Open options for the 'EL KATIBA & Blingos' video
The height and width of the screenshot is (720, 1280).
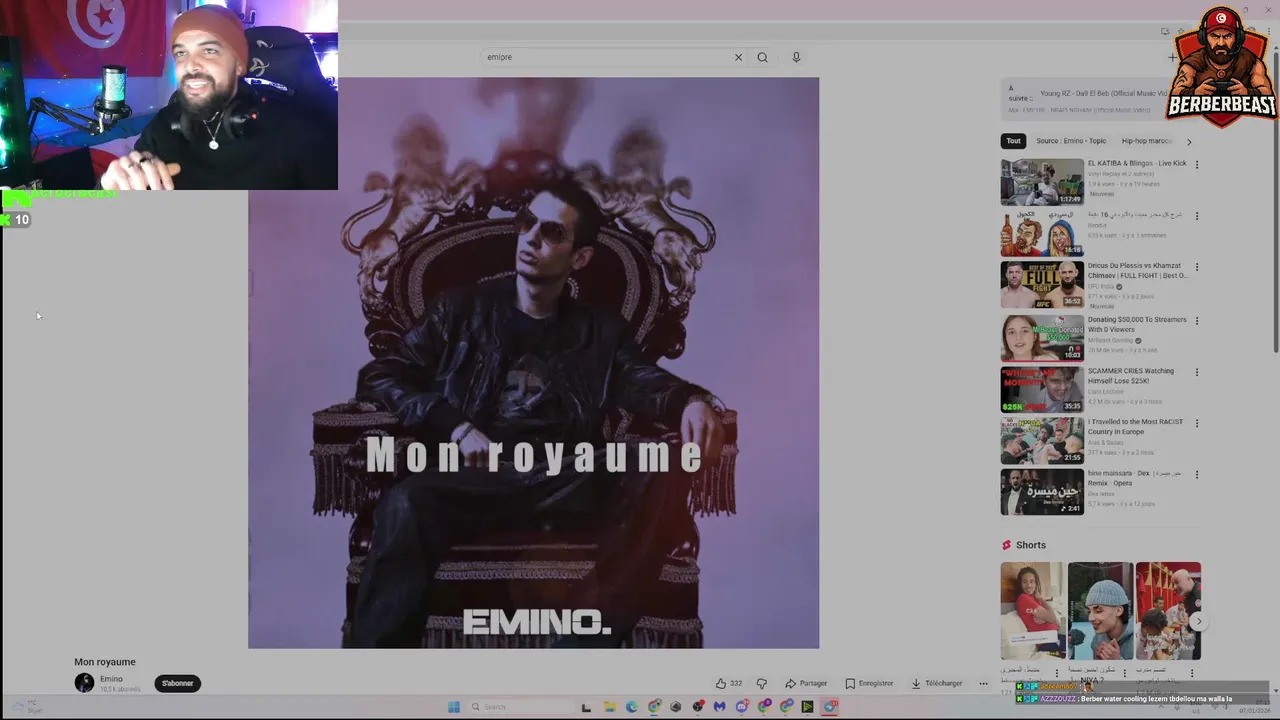point(1196,164)
